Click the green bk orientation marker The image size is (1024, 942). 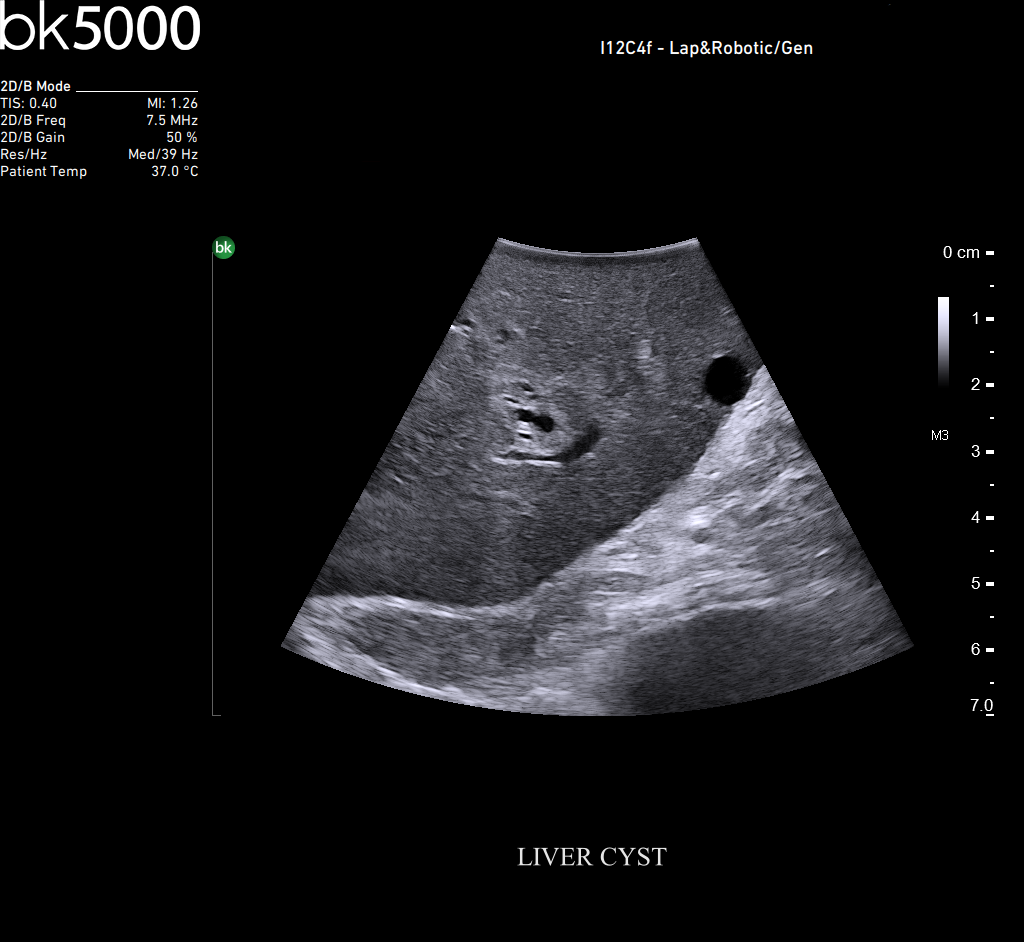pos(224,248)
